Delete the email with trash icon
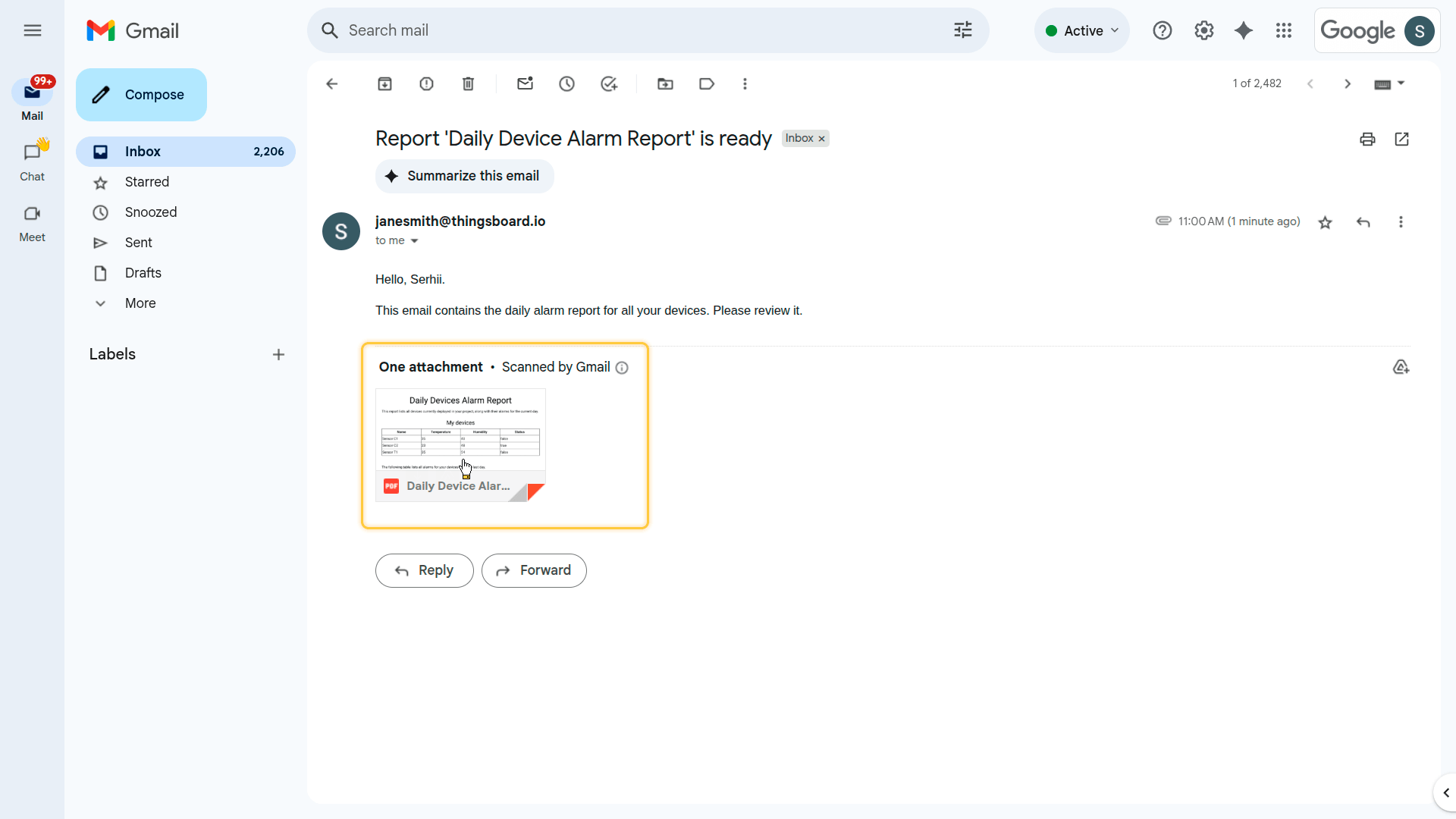 pyautogui.click(x=468, y=84)
